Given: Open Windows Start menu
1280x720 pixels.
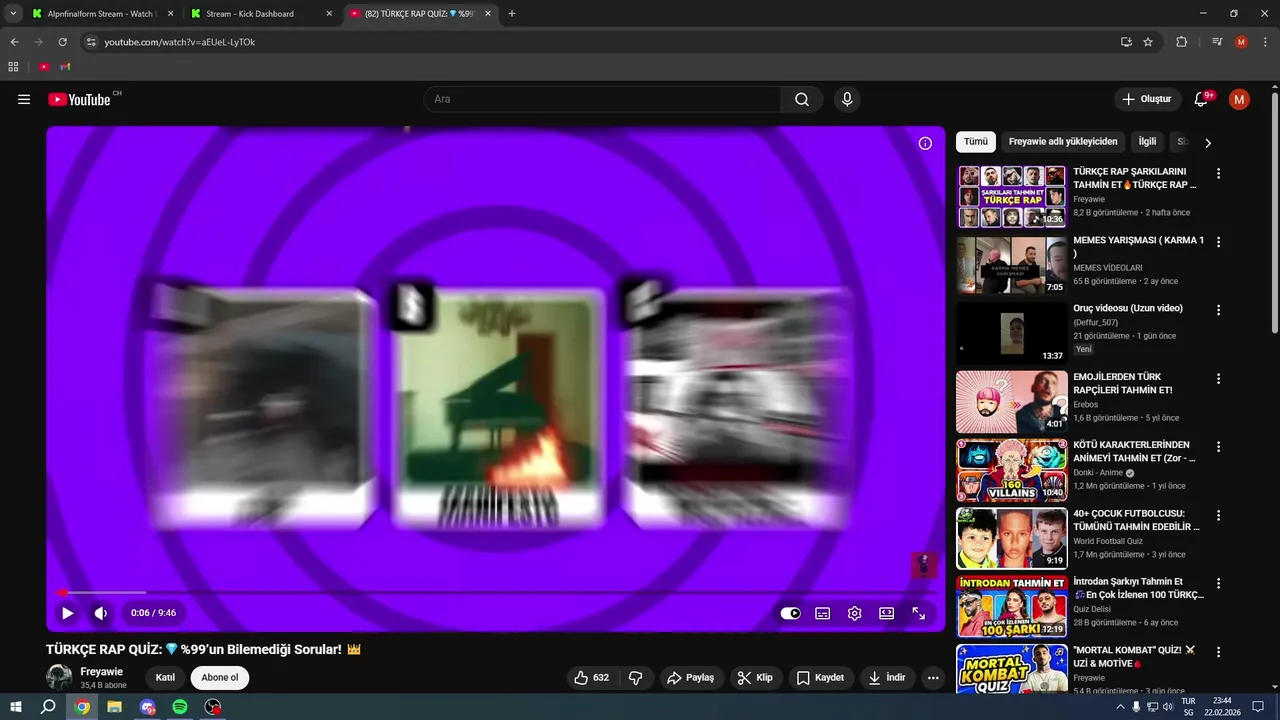Looking at the screenshot, I should [x=16, y=707].
